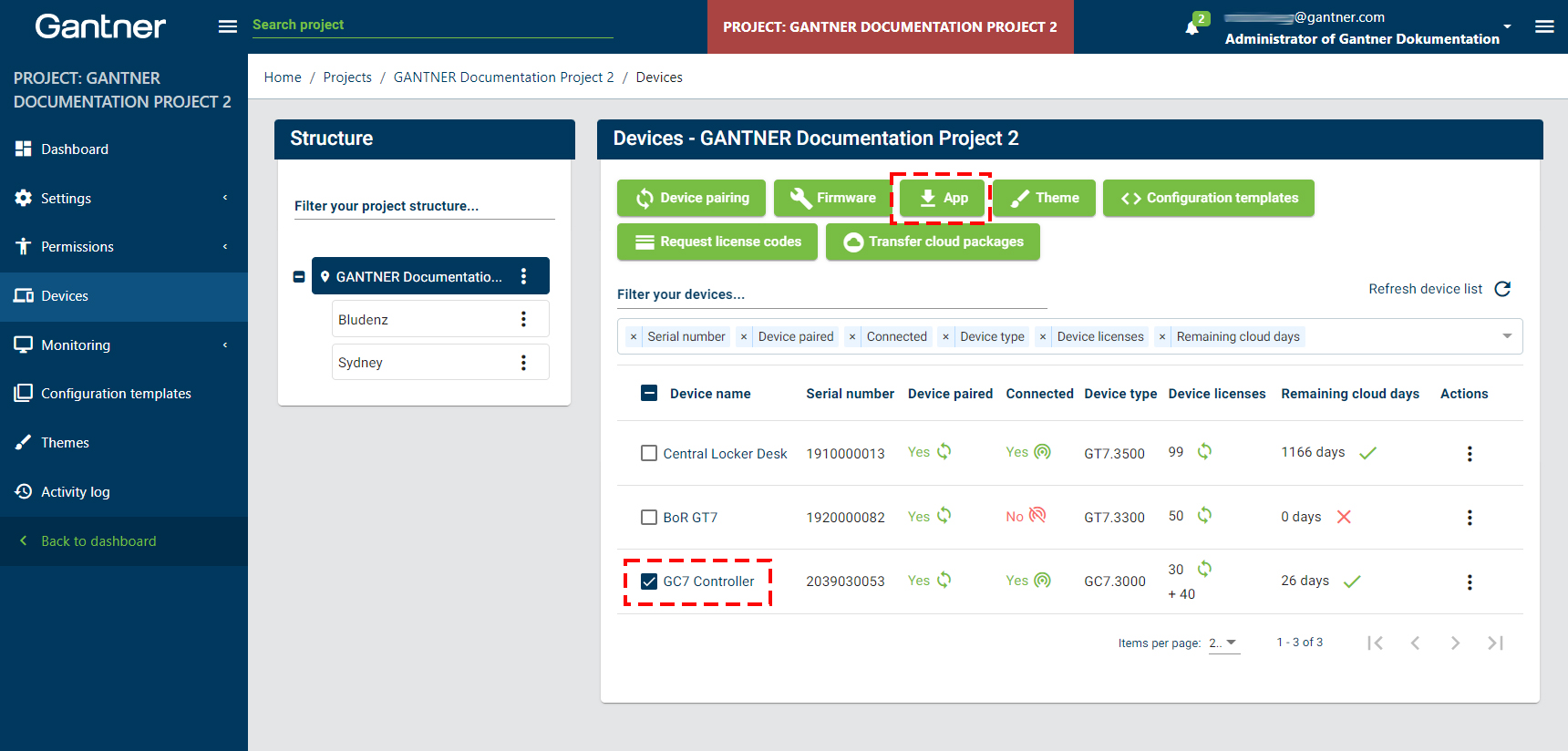This screenshot has height=751, width=1568.
Task: Open the user account dropdown arrow
Action: pyautogui.click(x=1507, y=26)
